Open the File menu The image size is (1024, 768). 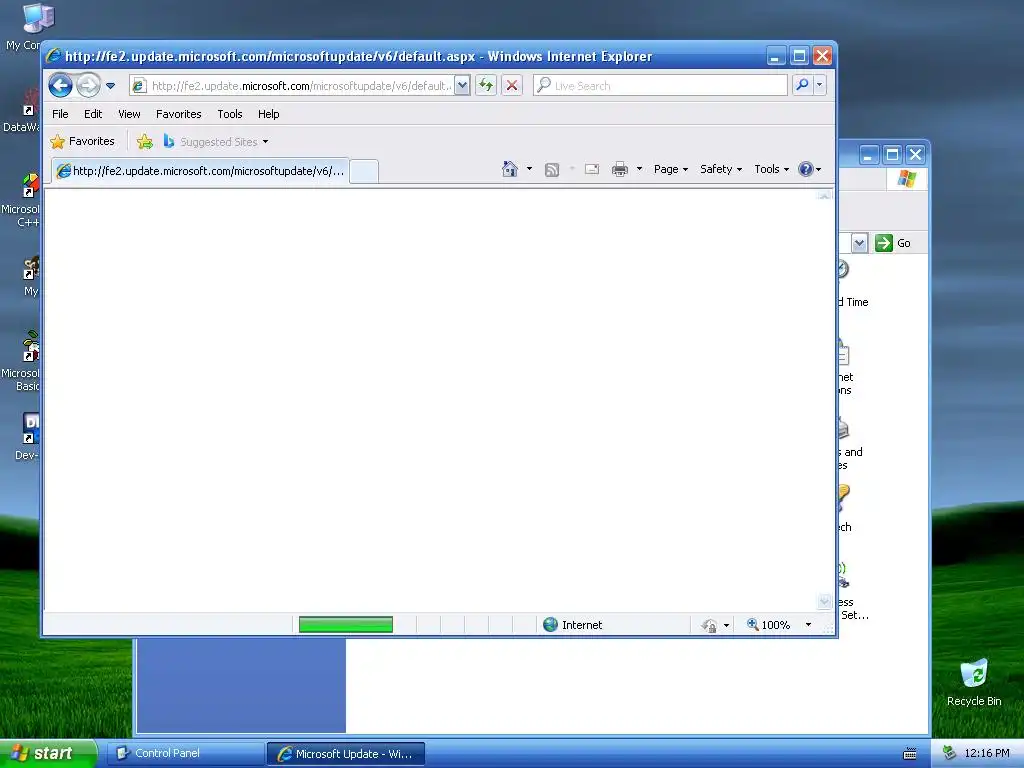coord(60,114)
